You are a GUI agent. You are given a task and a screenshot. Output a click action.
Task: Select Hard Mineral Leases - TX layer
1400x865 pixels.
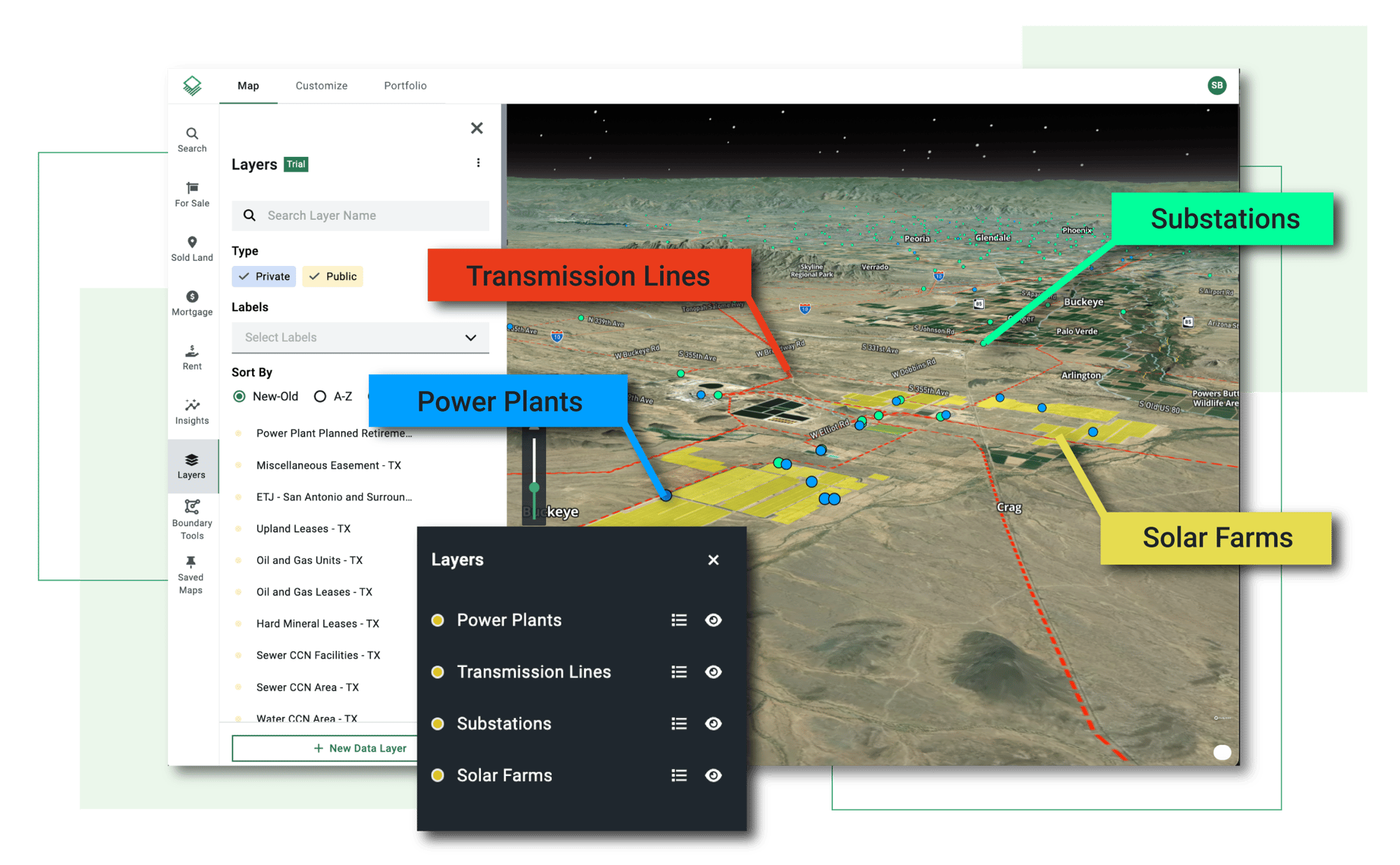tap(317, 624)
